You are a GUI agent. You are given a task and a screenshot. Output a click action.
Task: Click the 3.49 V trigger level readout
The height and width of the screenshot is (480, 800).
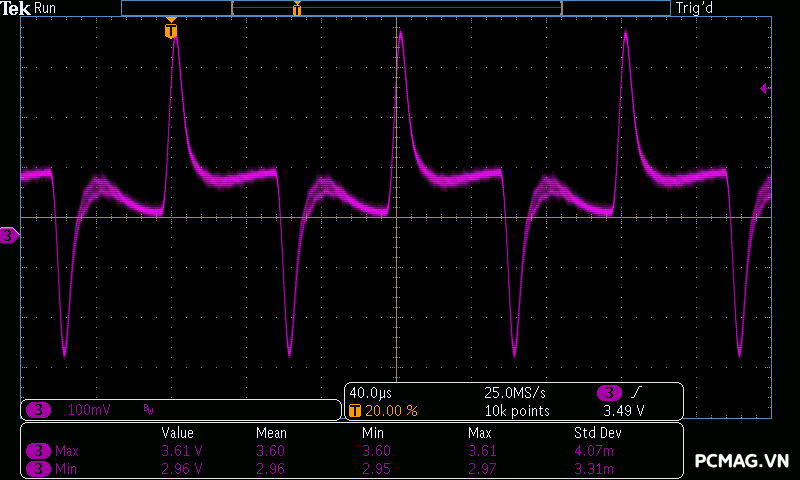point(624,411)
